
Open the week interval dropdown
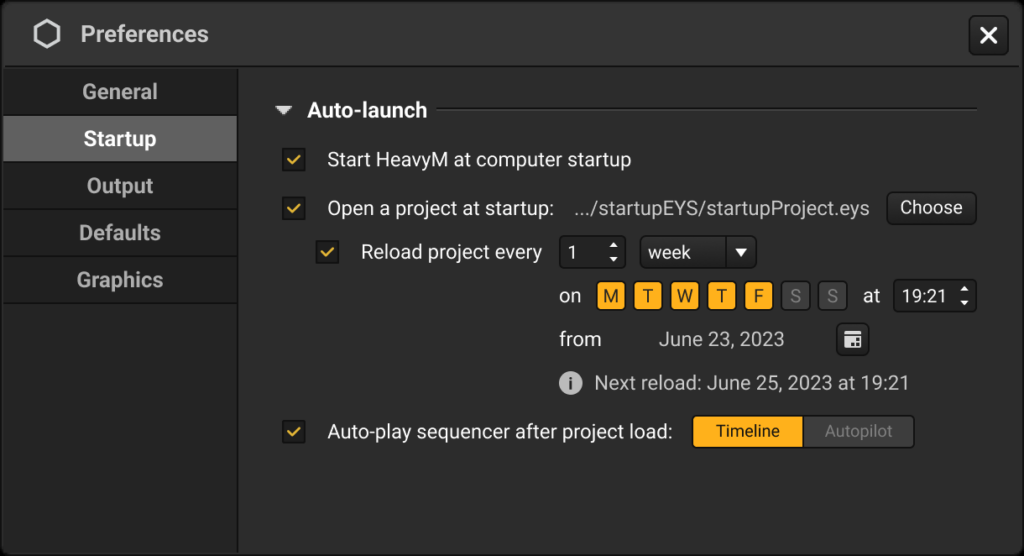(697, 252)
